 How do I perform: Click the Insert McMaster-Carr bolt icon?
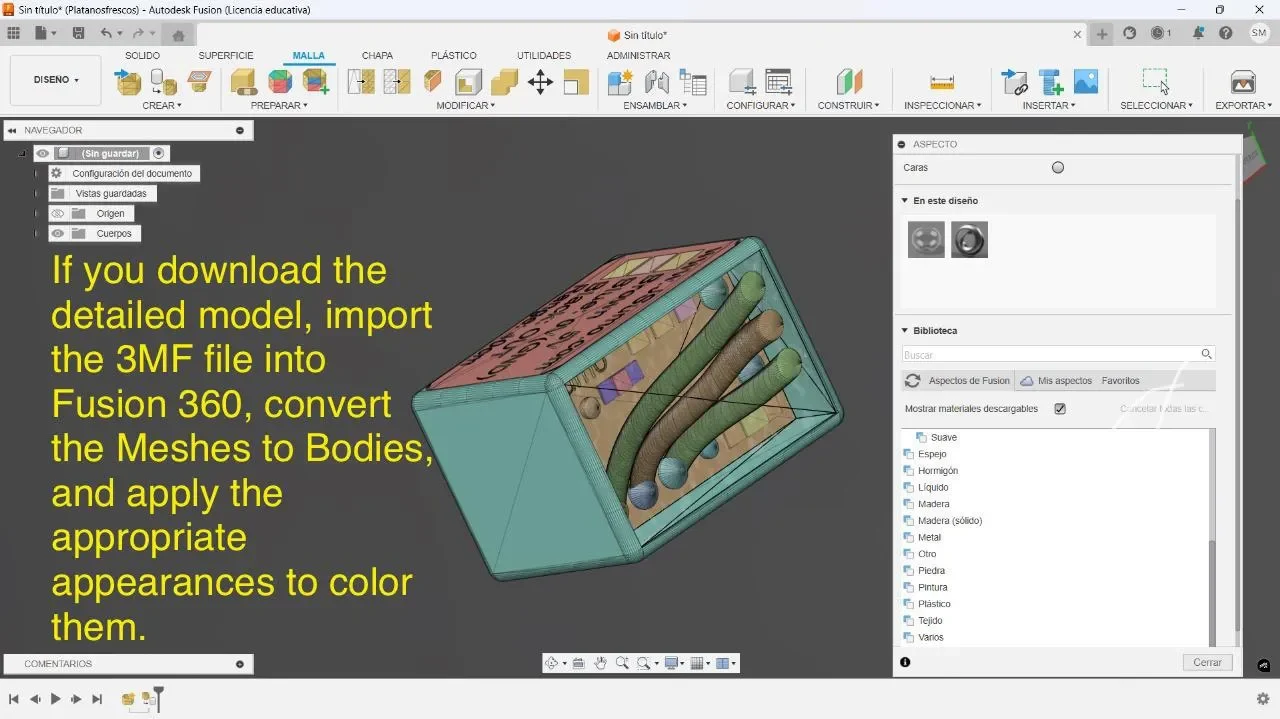[1050, 82]
